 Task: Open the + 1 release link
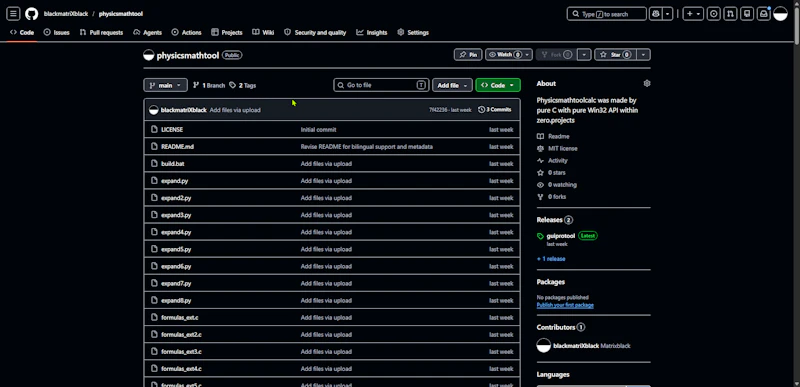(551, 259)
